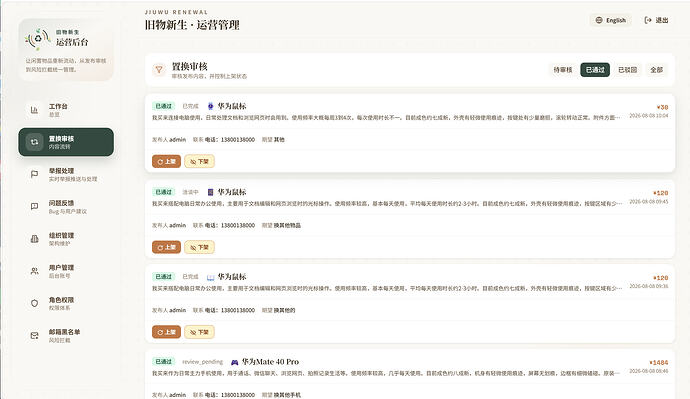This screenshot has height=399, width=690.
Task: Switch to the 待审核 filter tab
Action: [563, 70]
